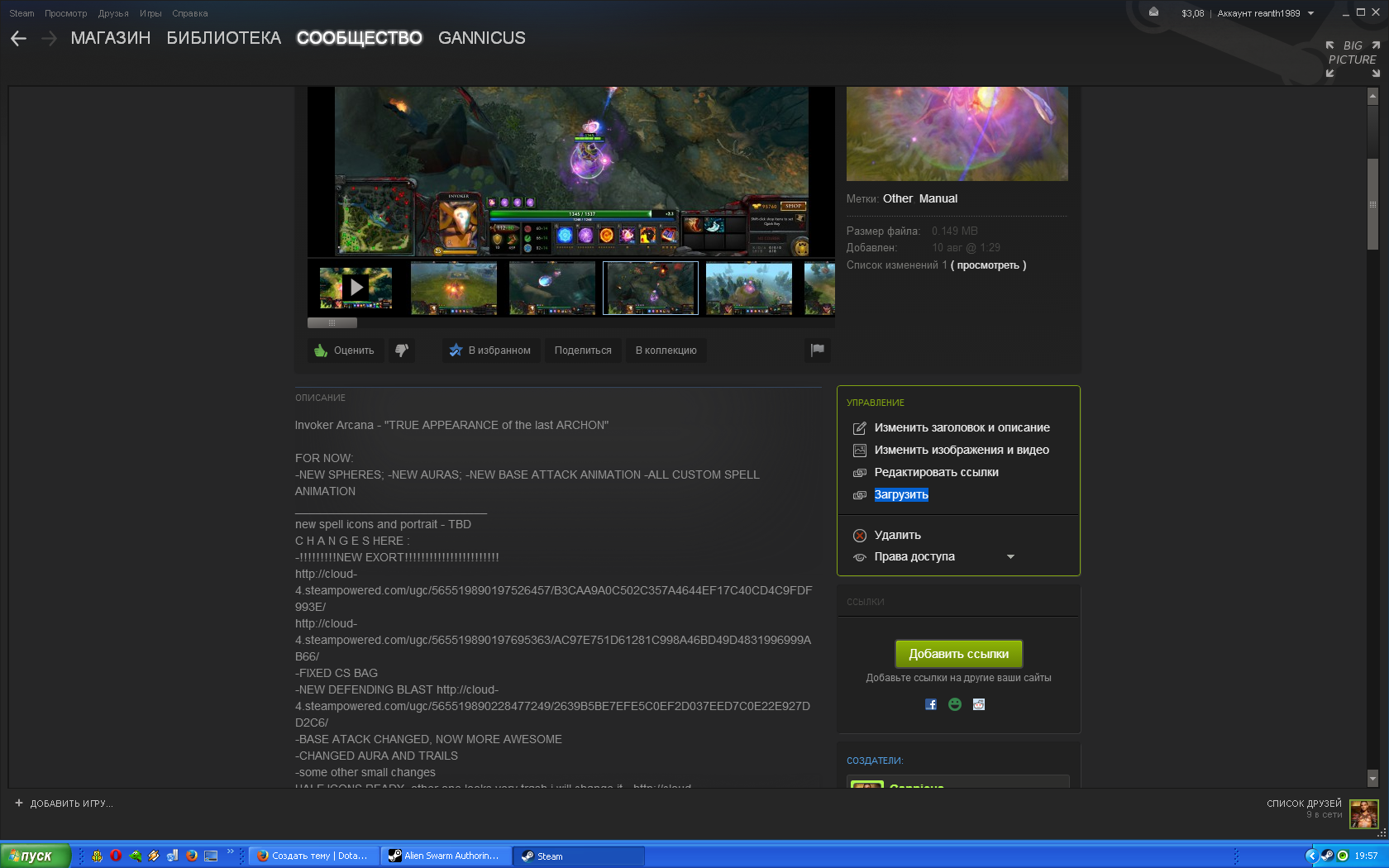Click the Поделиться button

(583, 351)
